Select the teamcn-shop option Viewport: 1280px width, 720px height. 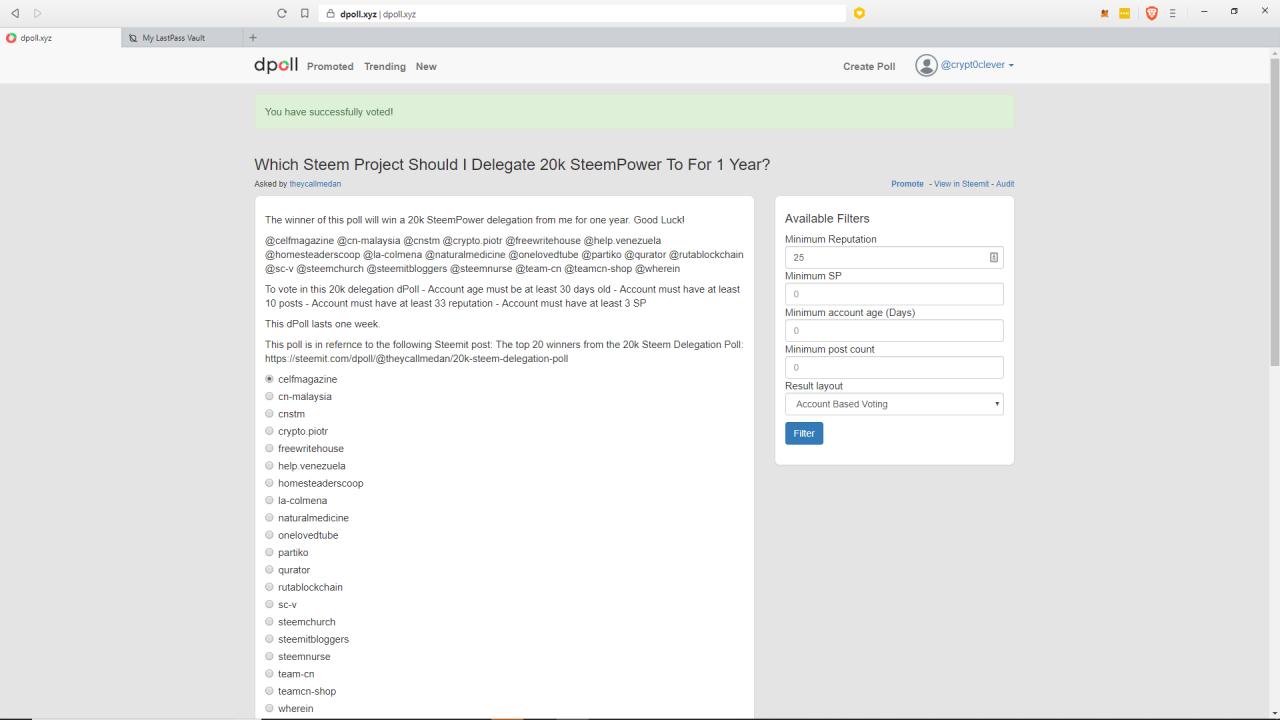click(x=269, y=691)
